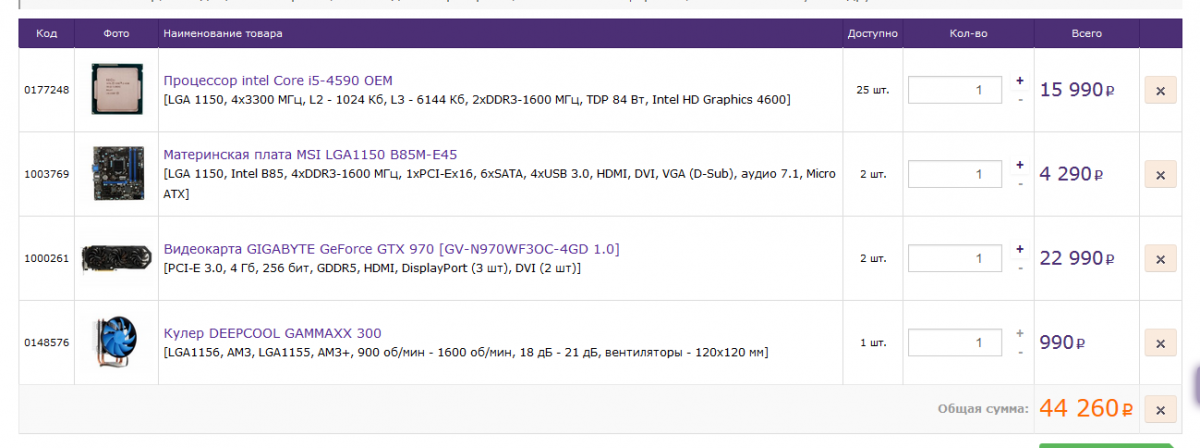
Task: Remove DEEPCOOL GAMMAXX 300 cooler from cart
Action: point(1160,343)
